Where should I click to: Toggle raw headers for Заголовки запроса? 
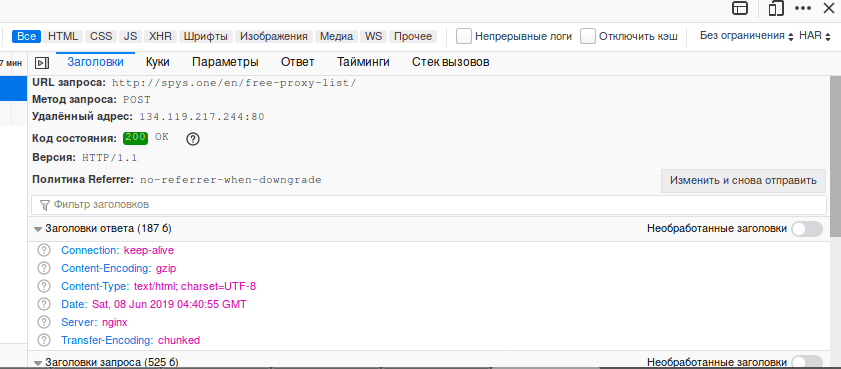point(807,362)
